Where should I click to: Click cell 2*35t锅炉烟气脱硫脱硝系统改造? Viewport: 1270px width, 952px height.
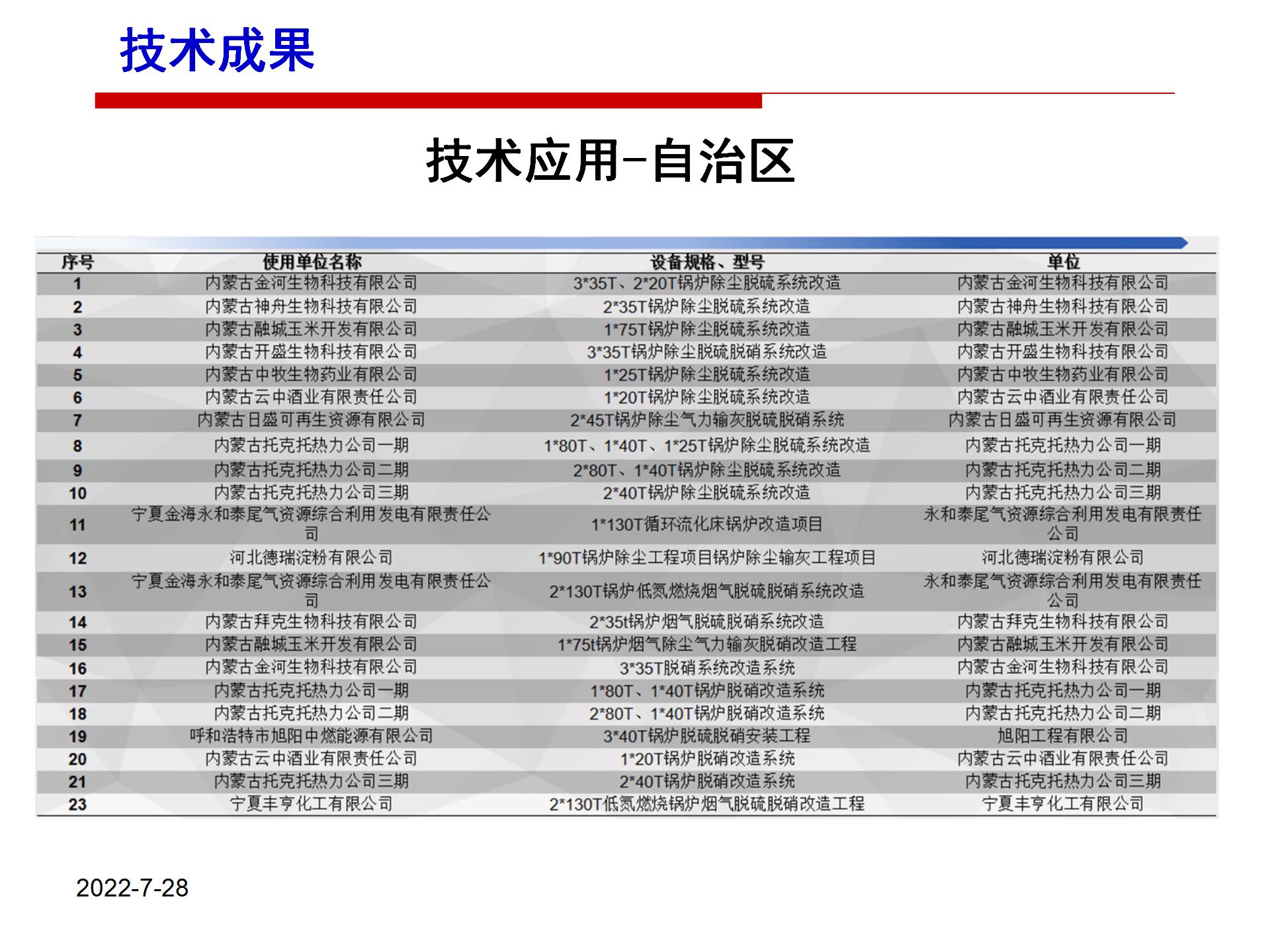pos(707,622)
